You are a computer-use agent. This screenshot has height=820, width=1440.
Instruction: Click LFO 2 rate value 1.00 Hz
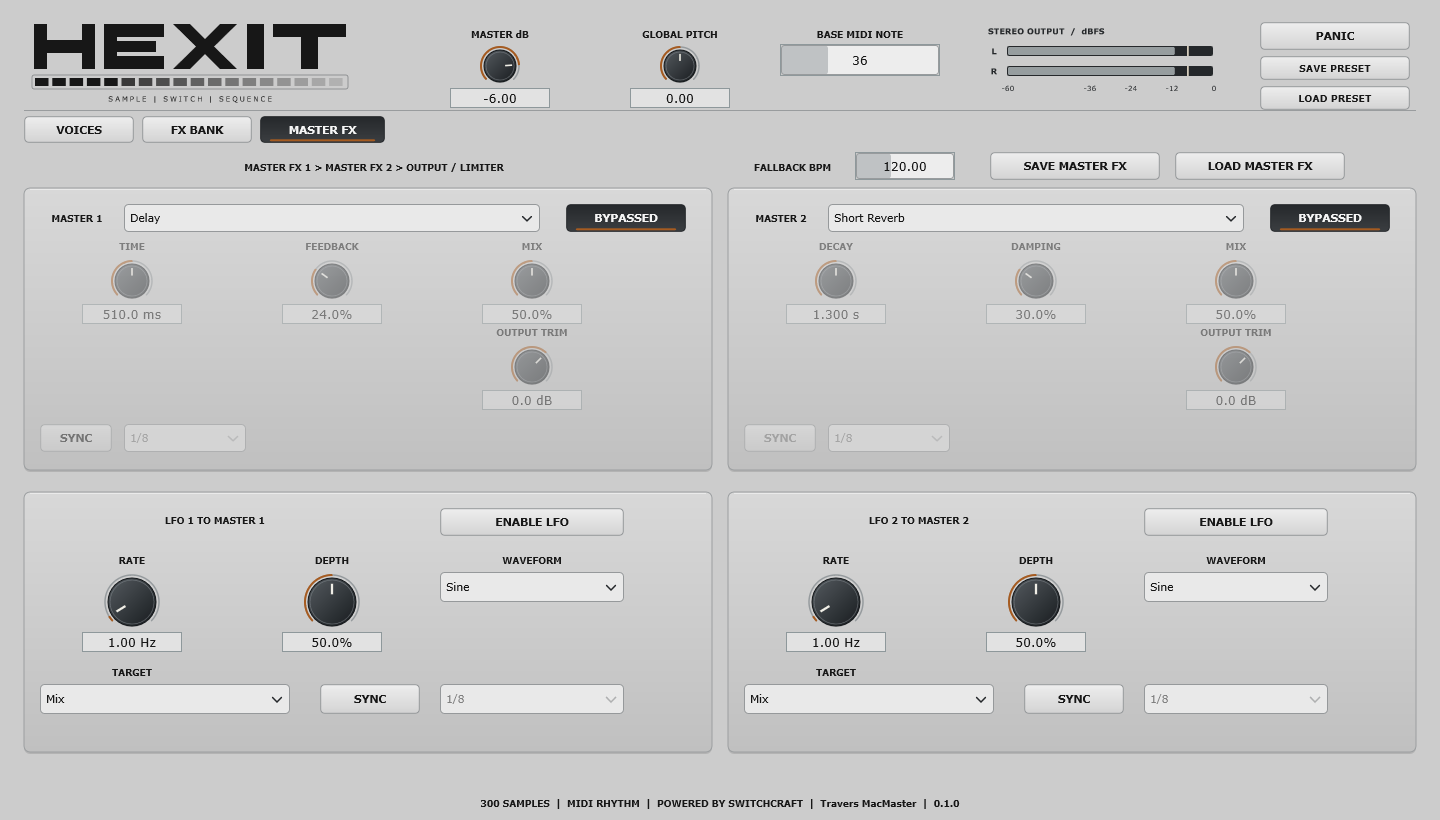coord(836,642)
